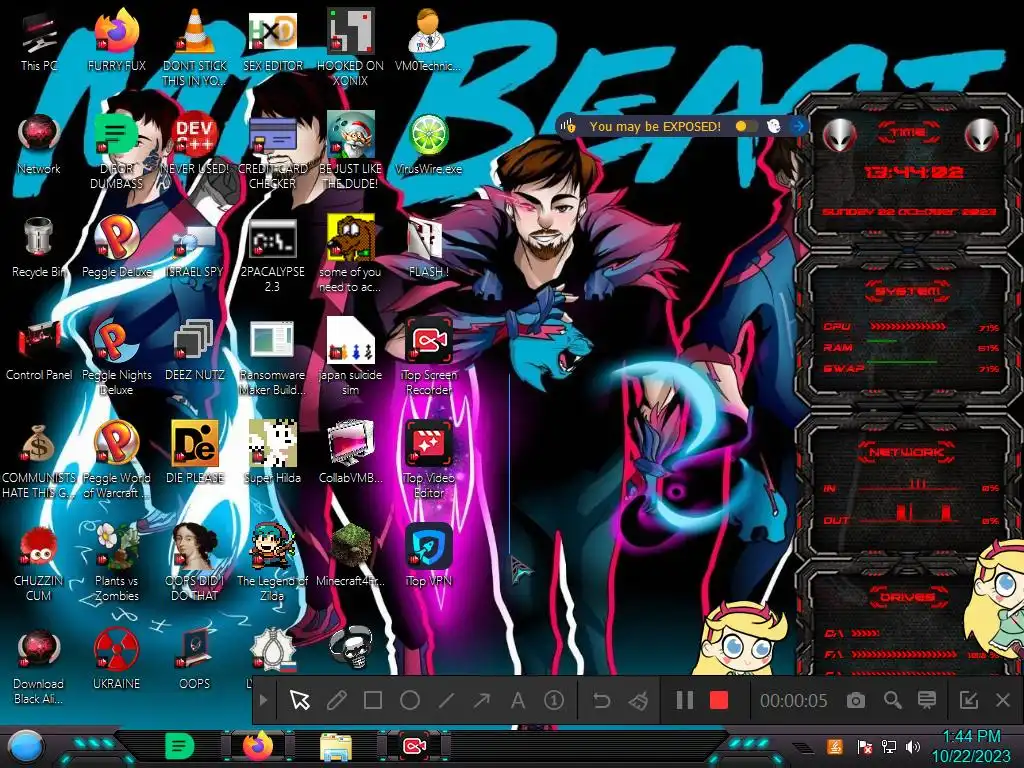Viewport: 1024px width, 768px height.
Task: Click the network tray icon
Action: 889,746
